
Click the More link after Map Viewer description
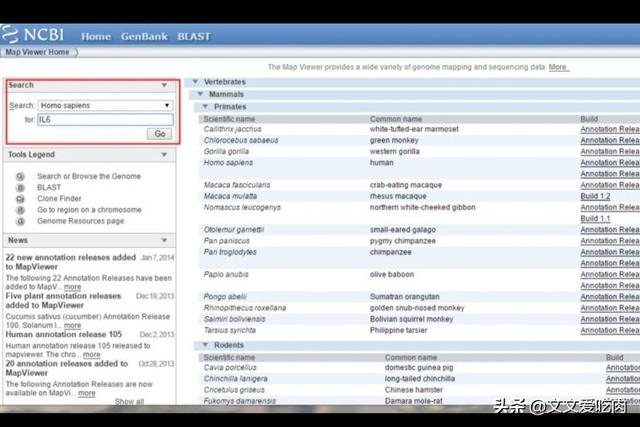(558, 67)
